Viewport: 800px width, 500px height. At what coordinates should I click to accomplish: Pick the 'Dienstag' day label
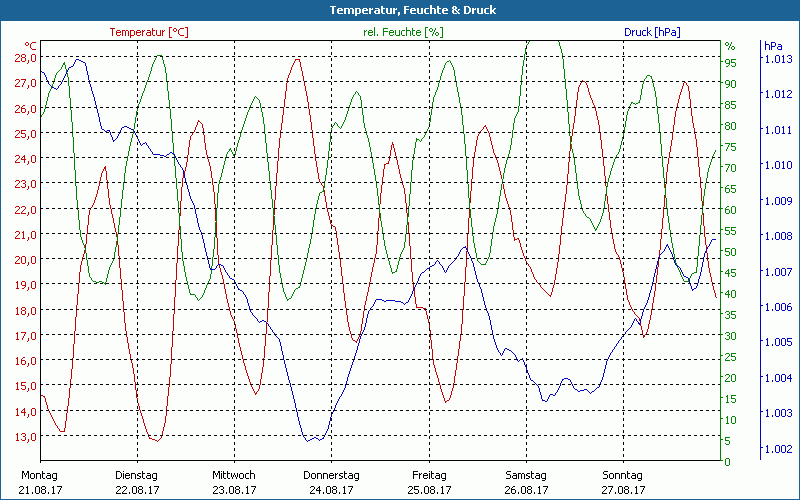(x=137, y=475)
